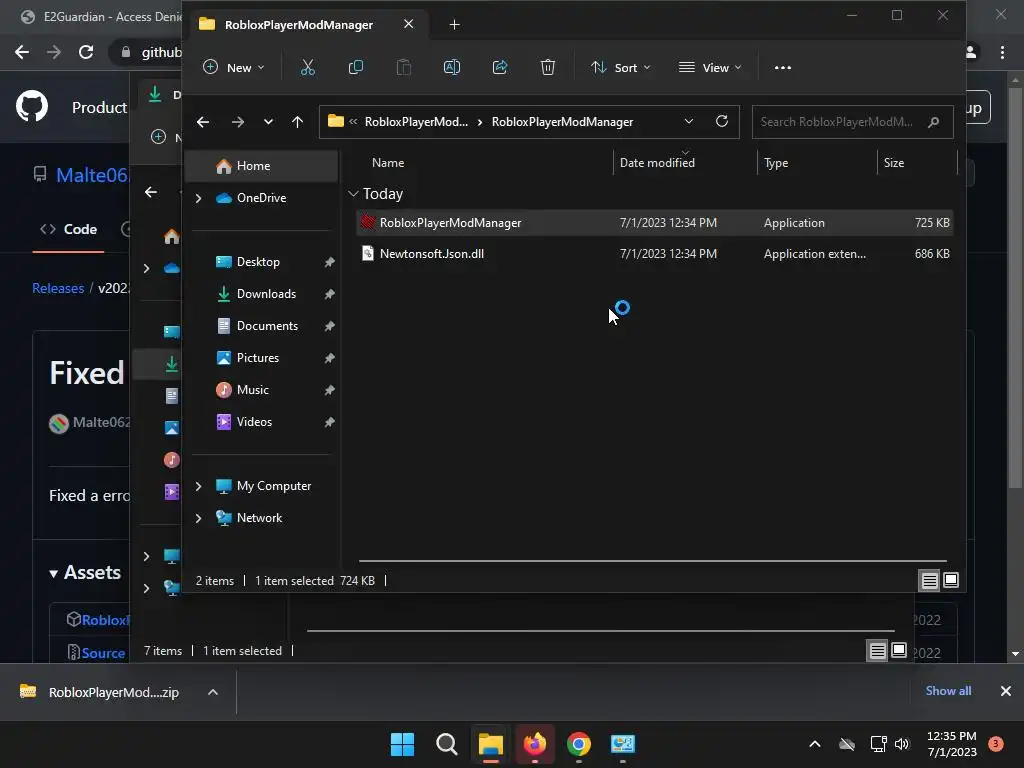
Task: Click Show all downloads link
Action: point(948,691)
